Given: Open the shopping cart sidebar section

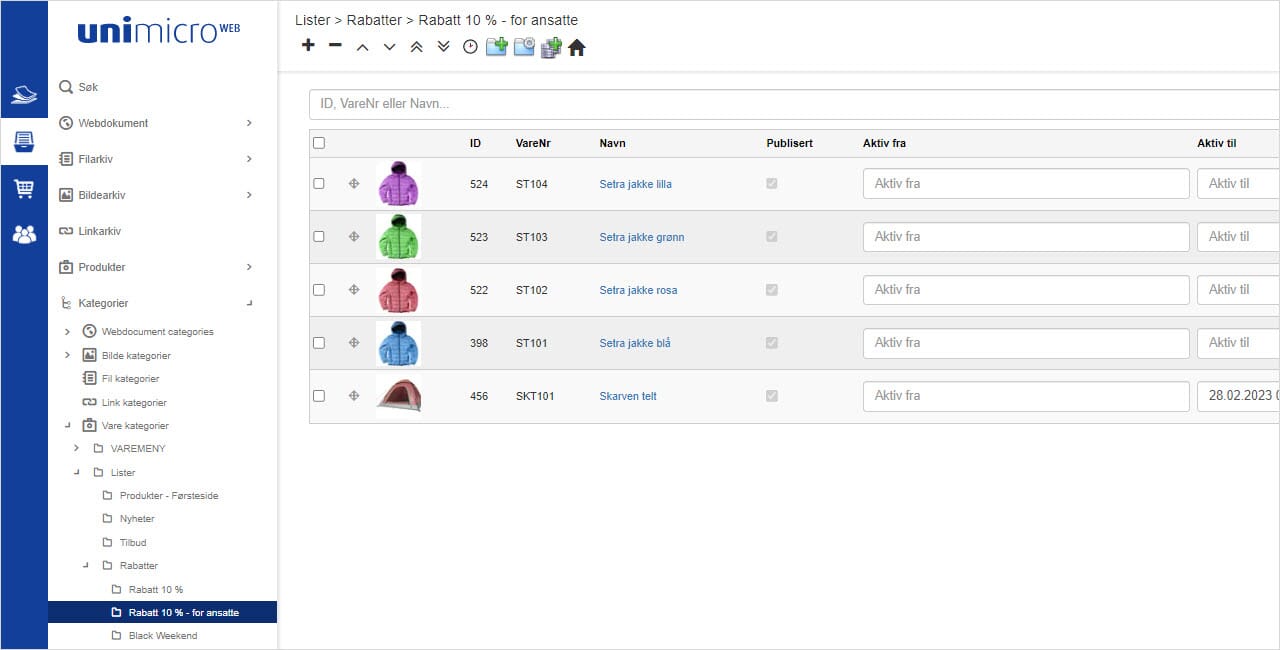Looking at the screenshot, I should (x=24, y=188).
